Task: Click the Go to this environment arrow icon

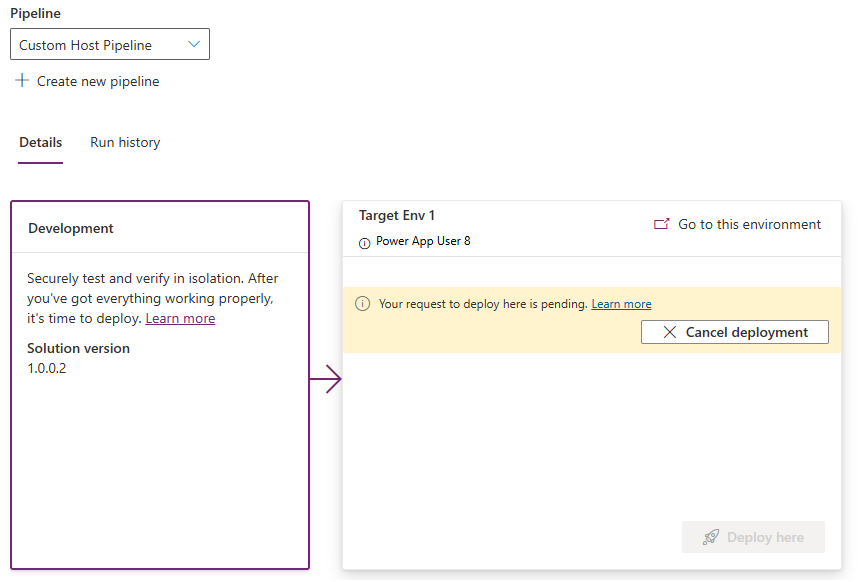Action: (661, 224)
